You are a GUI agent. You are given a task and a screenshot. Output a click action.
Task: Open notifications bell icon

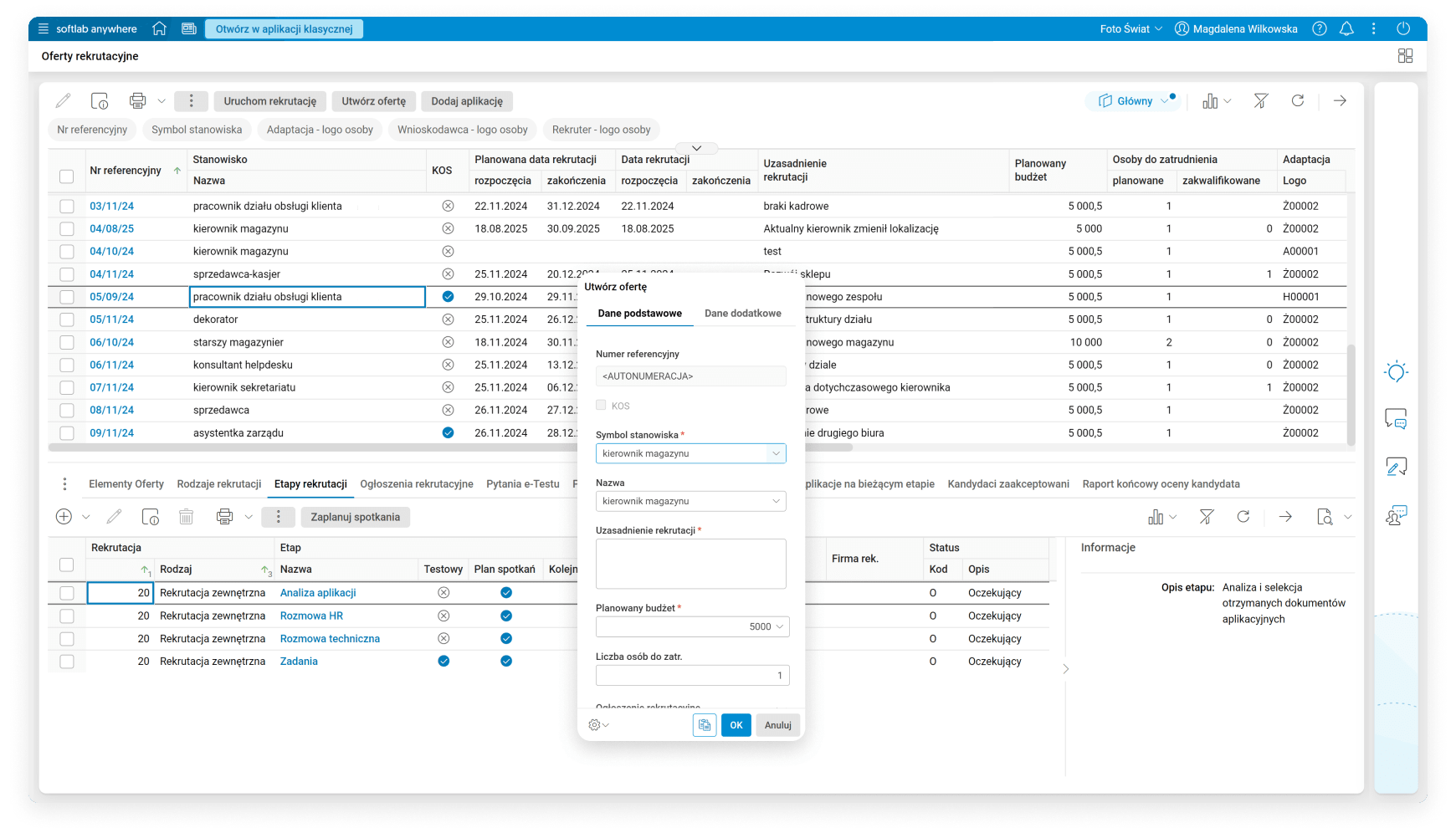click(1346, 28)
